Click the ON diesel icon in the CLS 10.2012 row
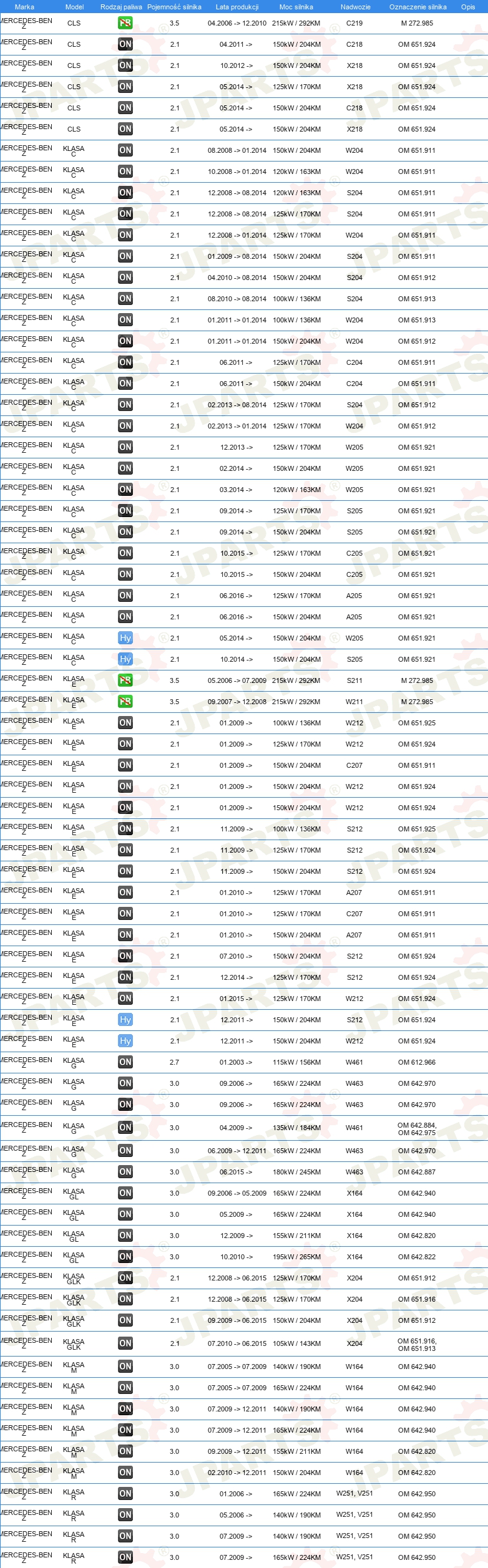The height and width of the screenshot is (1568, 488). [125, 65]
